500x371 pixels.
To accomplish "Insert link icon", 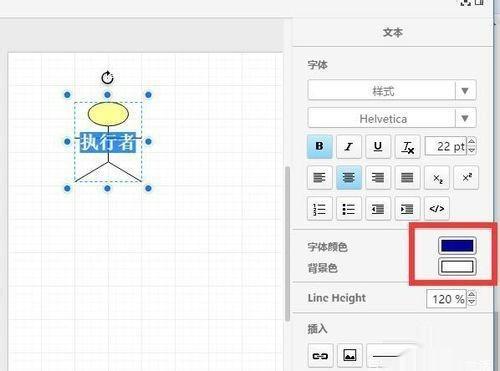I will coord(320,356).
